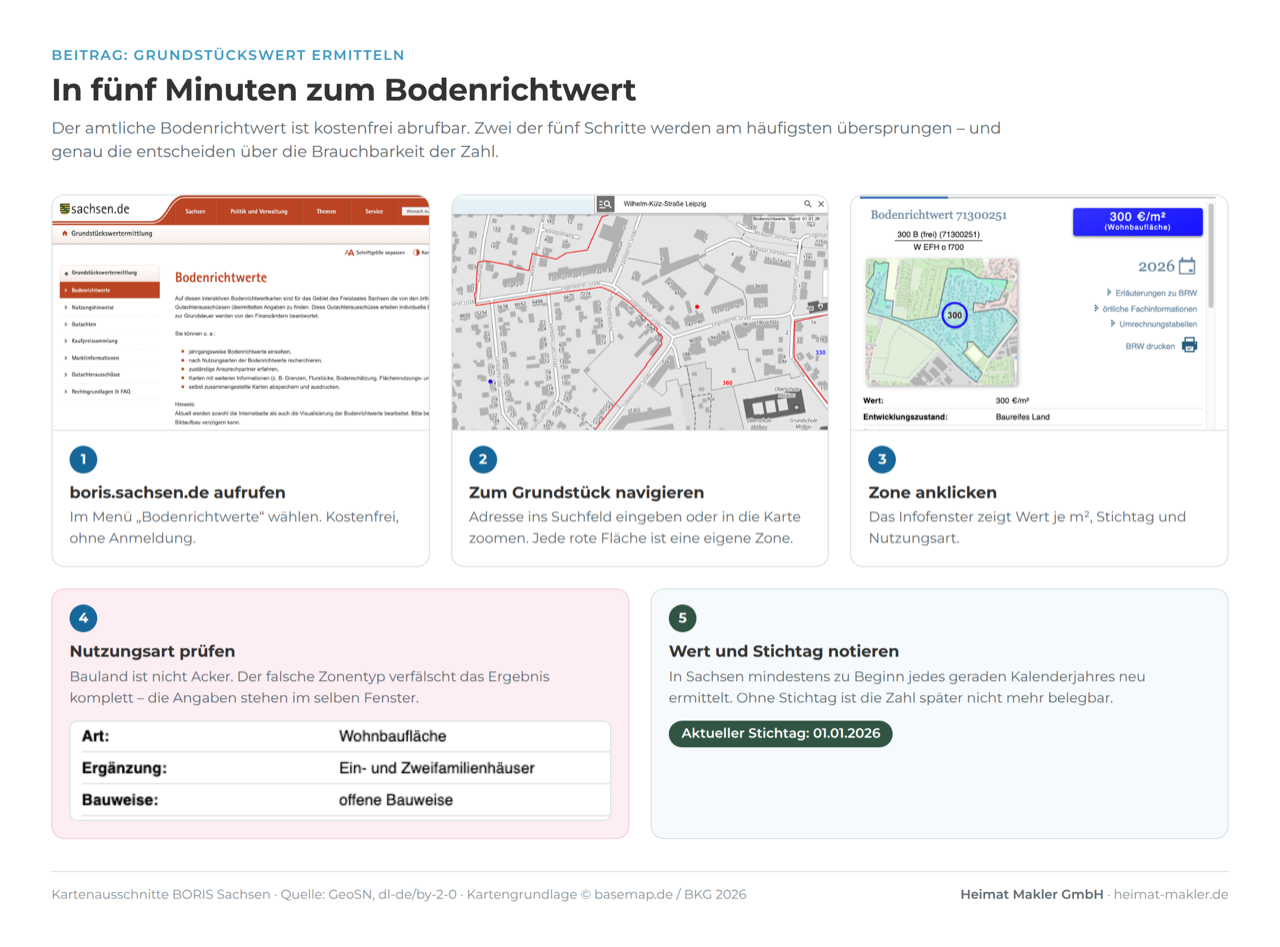Expand the Gutachterausschüsse sidebar entry
This screenshot has width=1280, height=947.
point(110,374)
